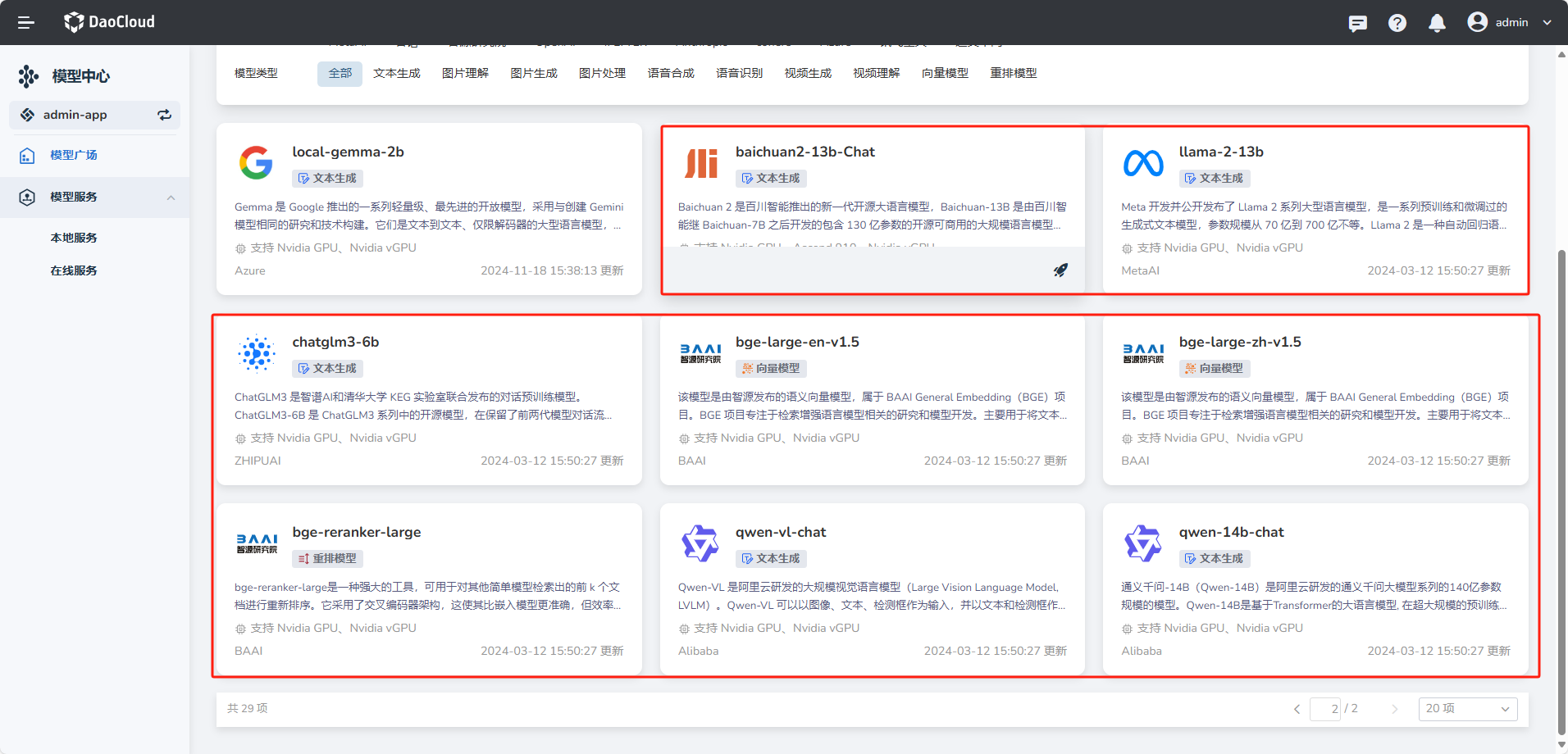
Task: Click 向量模型 tag on bge-large-en-v1.5 card
Action: pos(771,368)
